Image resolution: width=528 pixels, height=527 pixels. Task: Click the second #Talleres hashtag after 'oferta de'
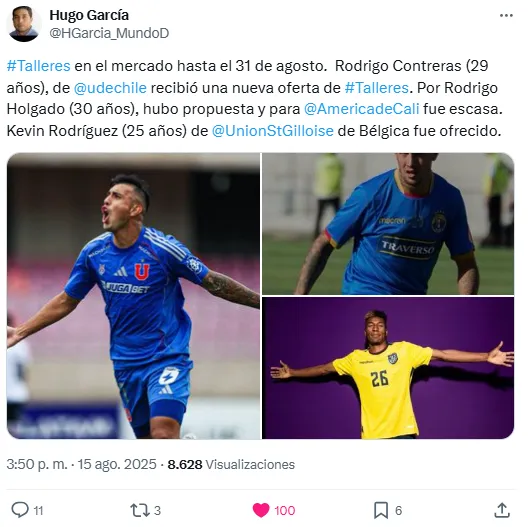pos(377,88)
